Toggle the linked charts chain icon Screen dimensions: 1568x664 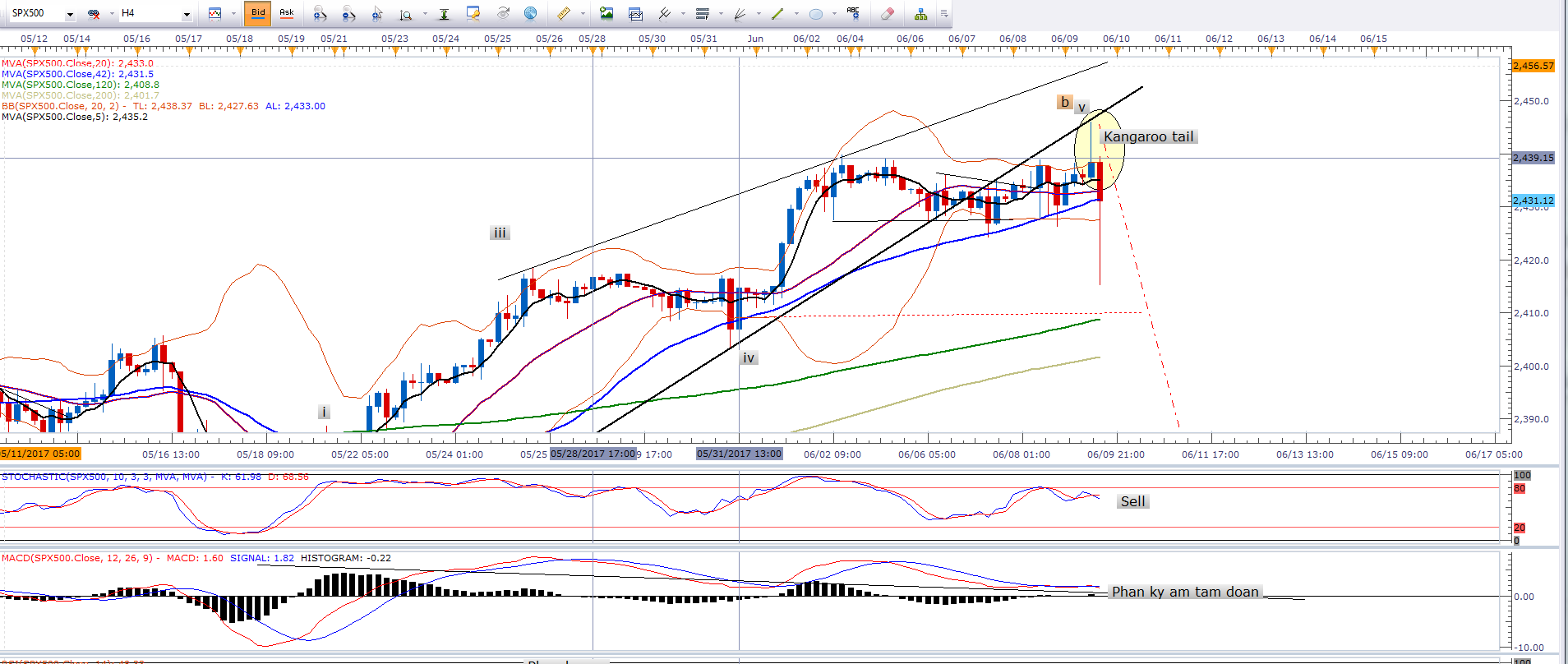pyautogui.click(x=94, y=13)
